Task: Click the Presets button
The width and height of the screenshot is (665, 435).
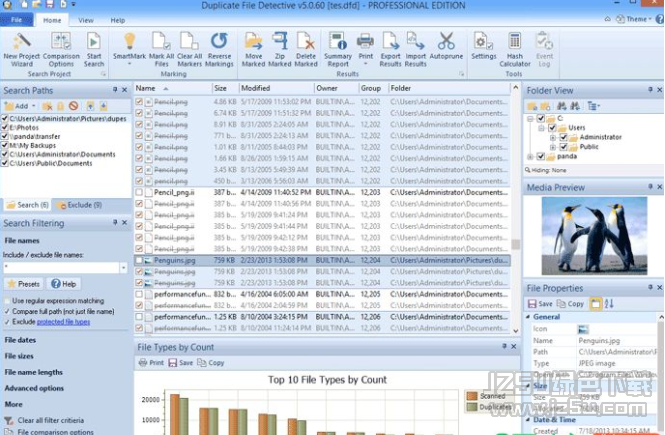Action: pyautogui.click(x=24, y=284)
